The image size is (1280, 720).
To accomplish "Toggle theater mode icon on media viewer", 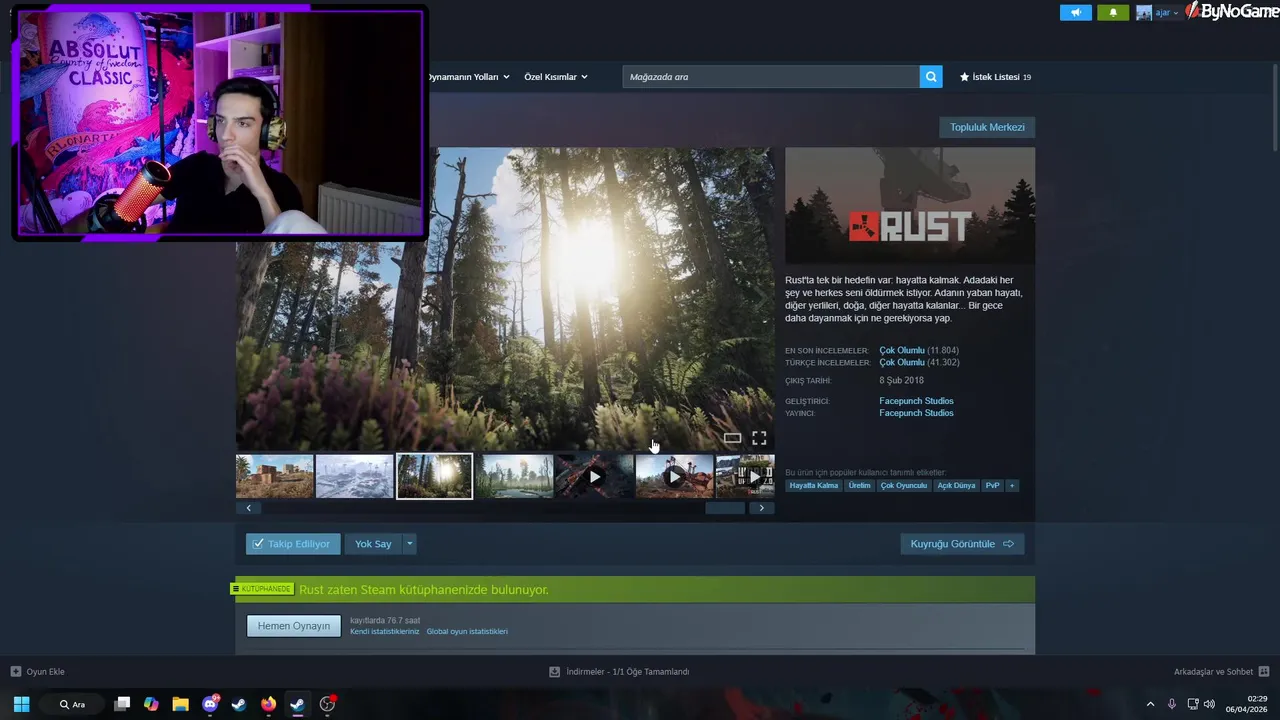I will (732, 438).
